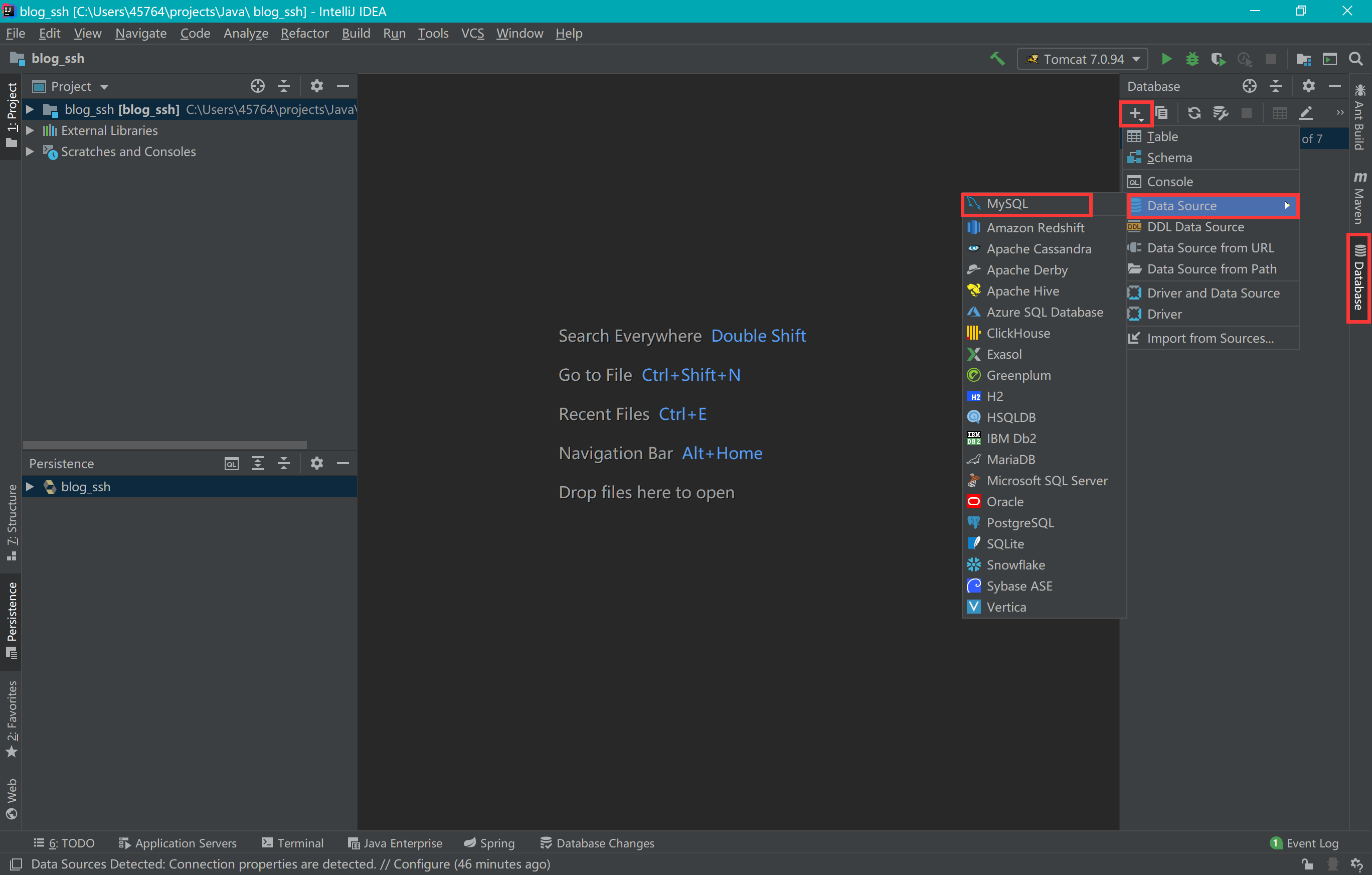Screen dimensions: 1372x875
Task: Hide the Persistence panel
Action: (343, 464)
